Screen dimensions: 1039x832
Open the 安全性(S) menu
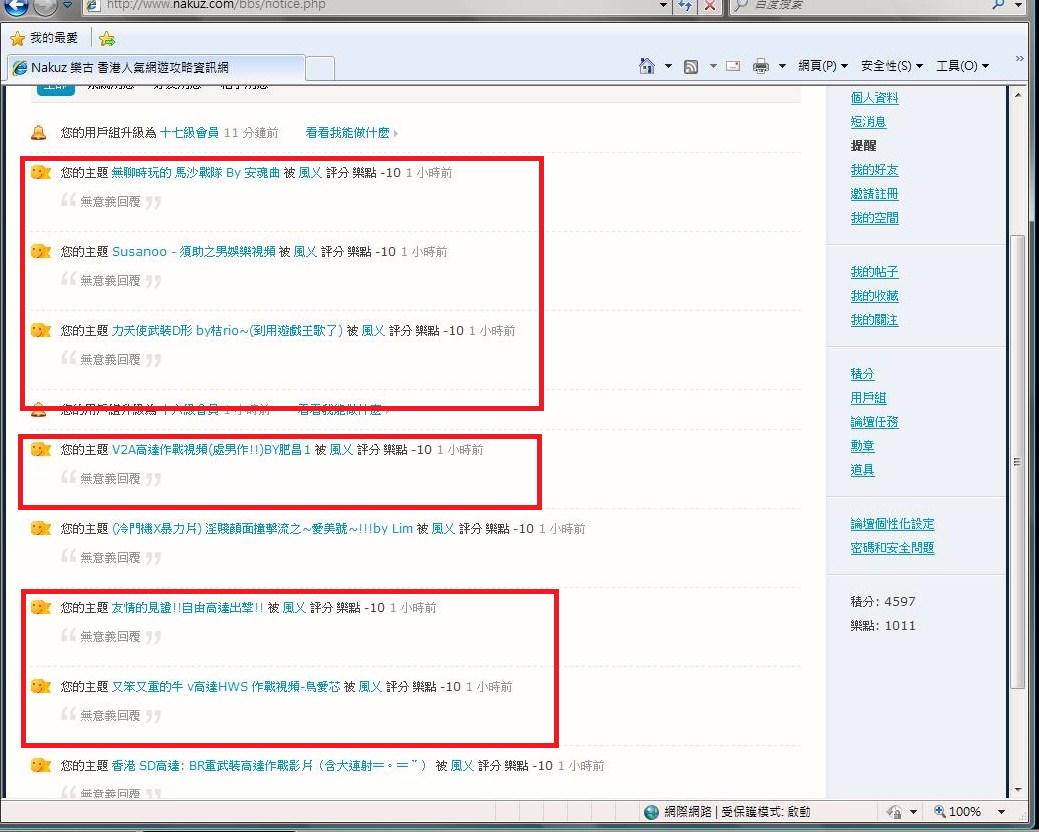click(x=891, y=66)
